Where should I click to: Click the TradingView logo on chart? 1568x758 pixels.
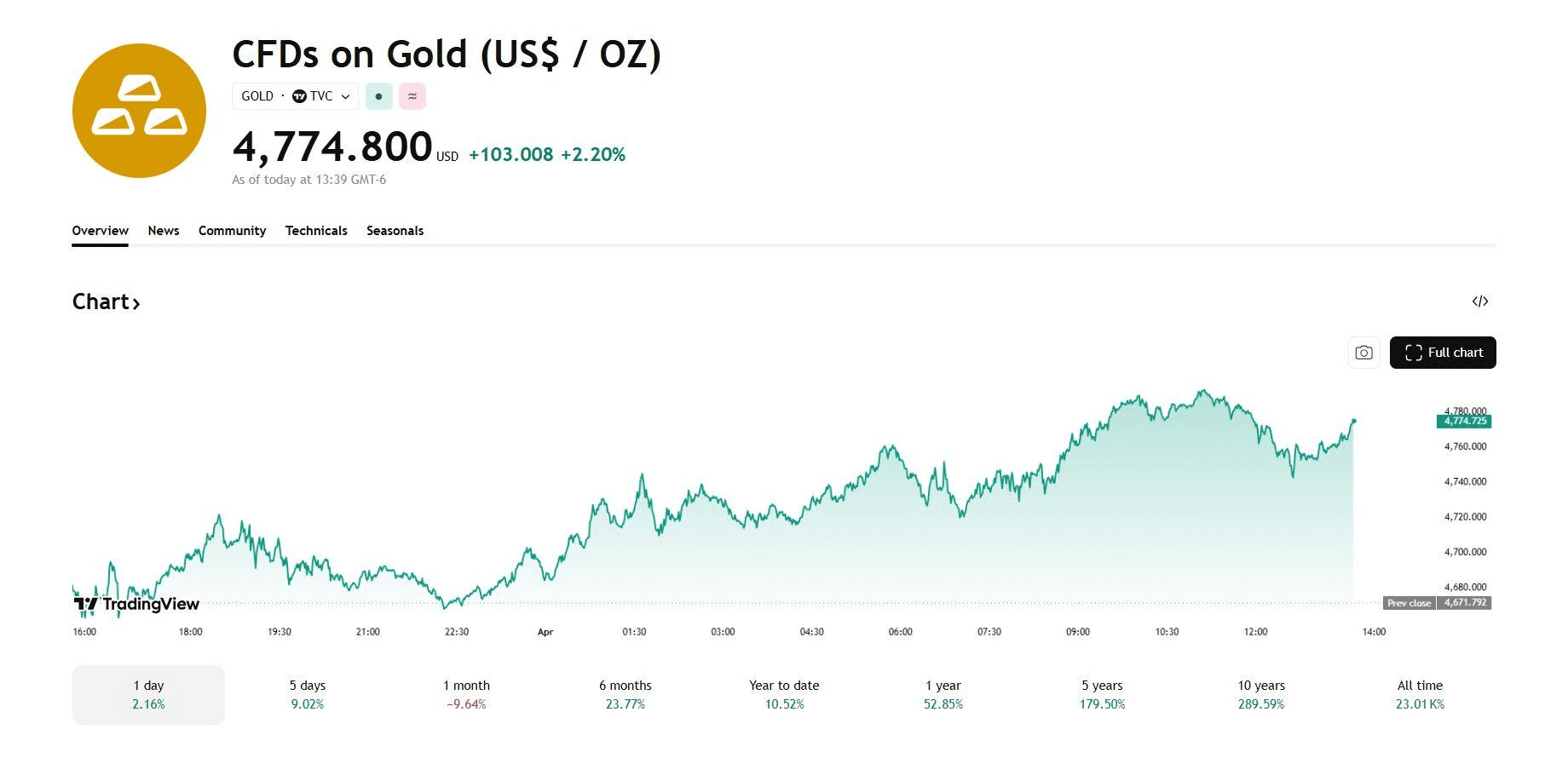coord(136,604)
